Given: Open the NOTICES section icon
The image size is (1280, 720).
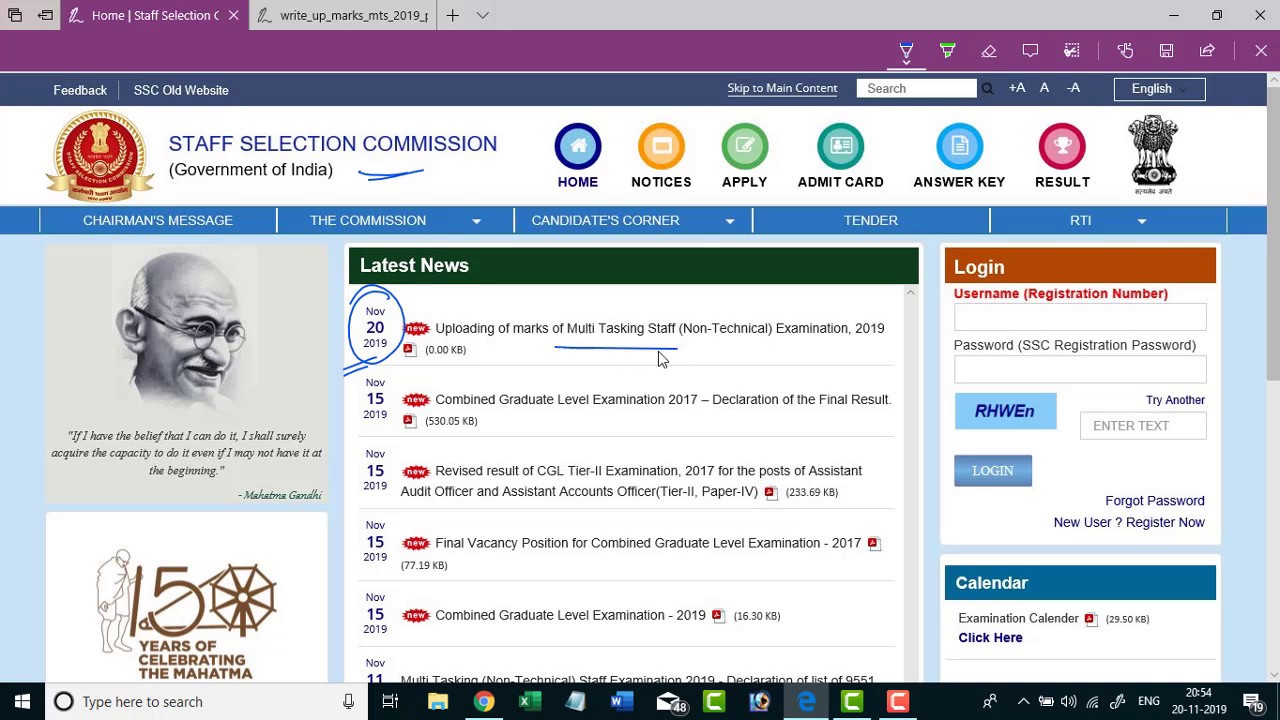Looking at the screenshot, I should pos(661,146).
